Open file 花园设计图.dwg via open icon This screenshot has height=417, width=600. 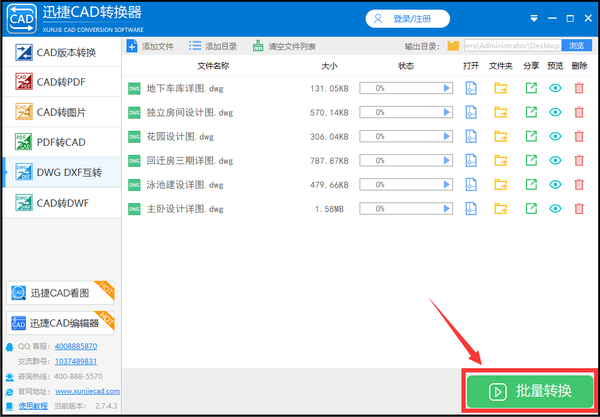pyautogui.click(x=471, y=137)
